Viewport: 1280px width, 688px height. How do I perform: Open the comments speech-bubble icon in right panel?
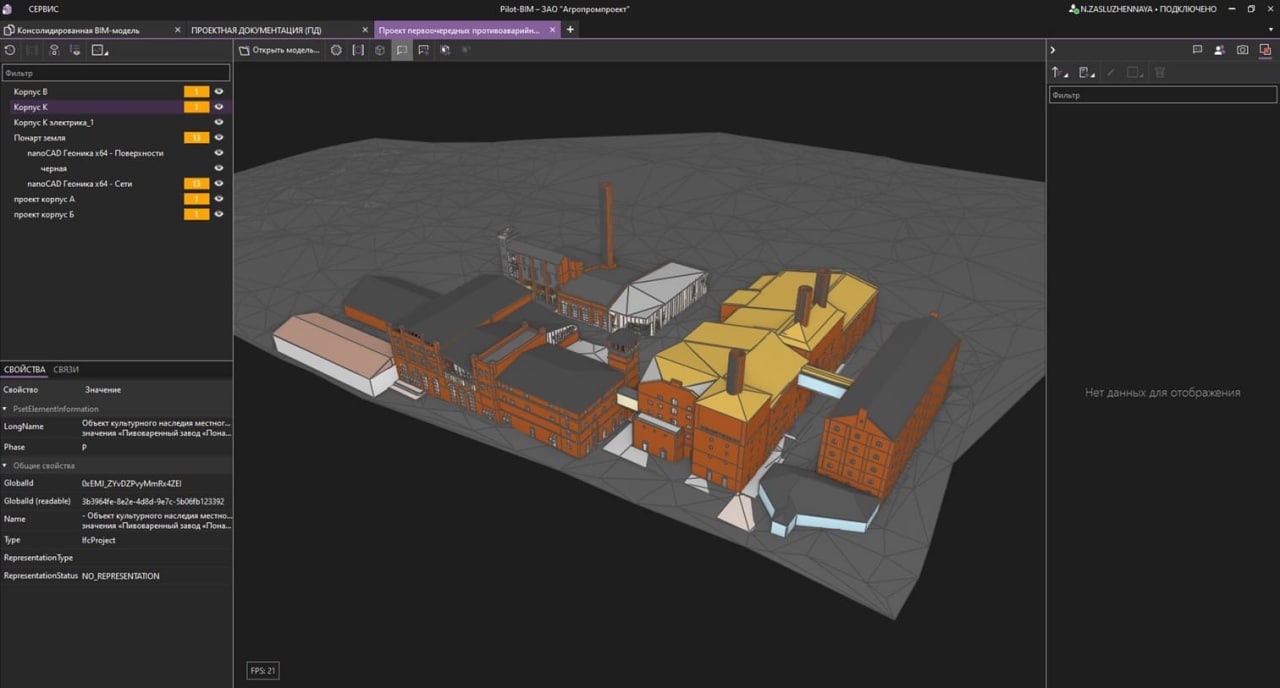point(1197,50)
